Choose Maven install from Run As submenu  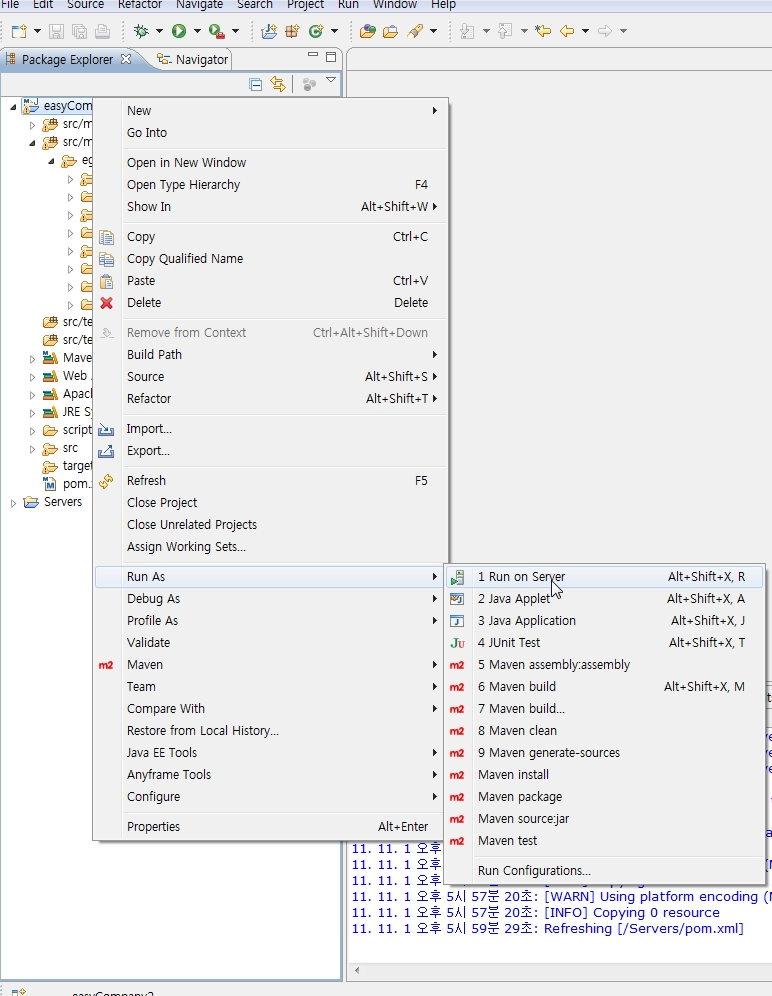513,775
